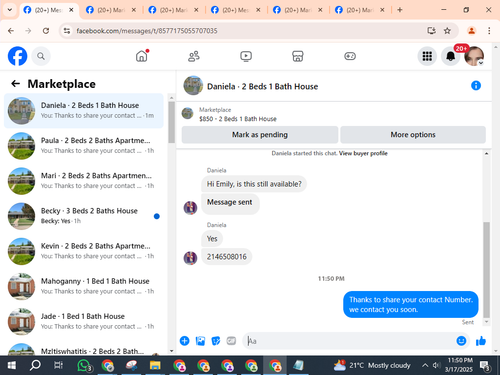This screenshot has height=375, width=500.
Task: Open Windows taskbar search
Action: point(35,365)
